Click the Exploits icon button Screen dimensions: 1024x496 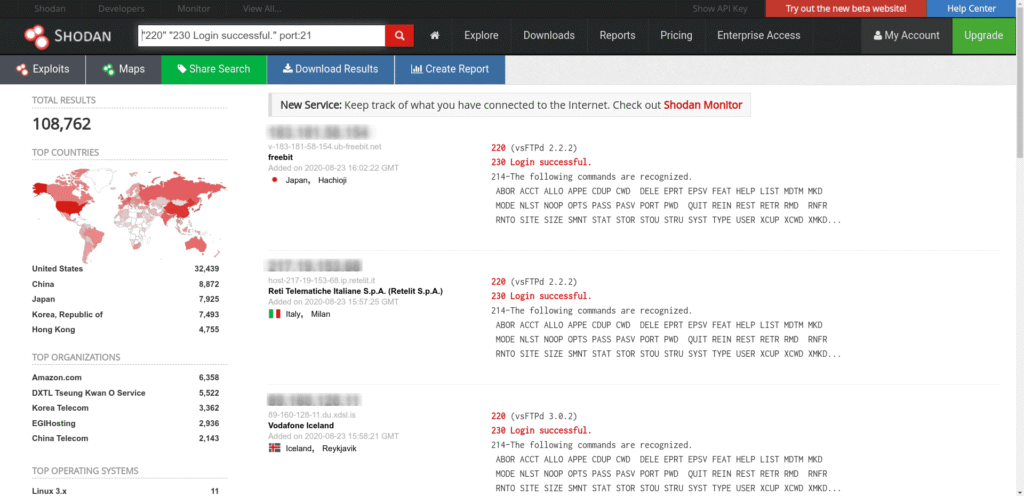(x=42, y=69)
